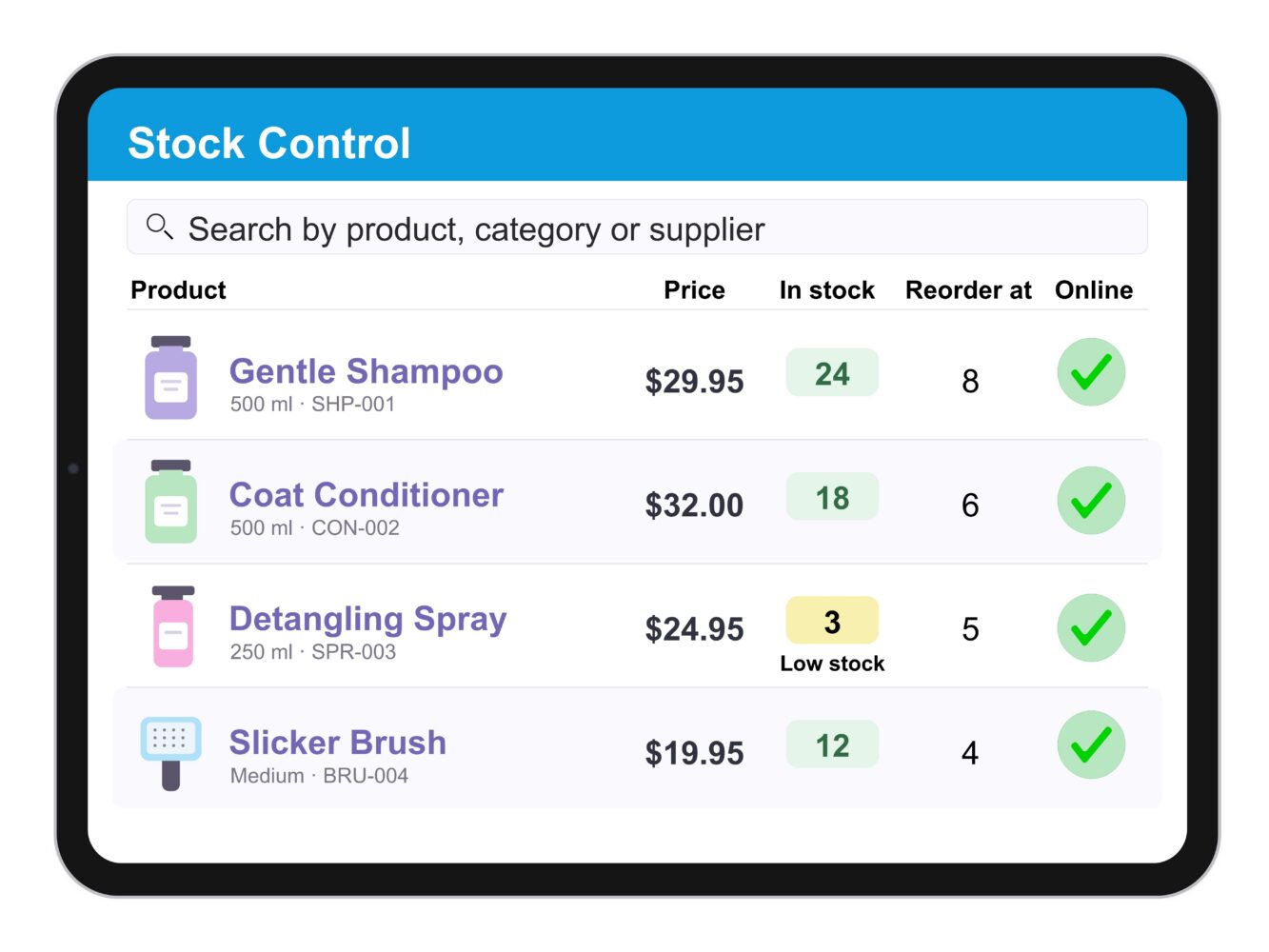Open the Coat Conditioner product link
The height and width of the screenshot is (952, 1269).
click(366, 495)
